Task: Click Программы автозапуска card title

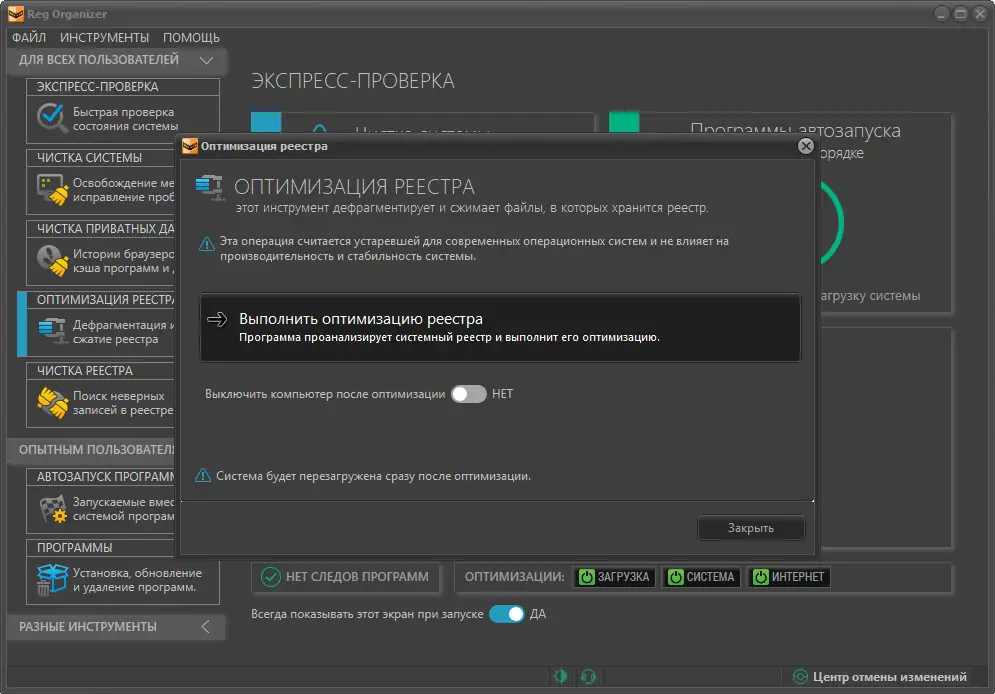Action: [795, 130]
